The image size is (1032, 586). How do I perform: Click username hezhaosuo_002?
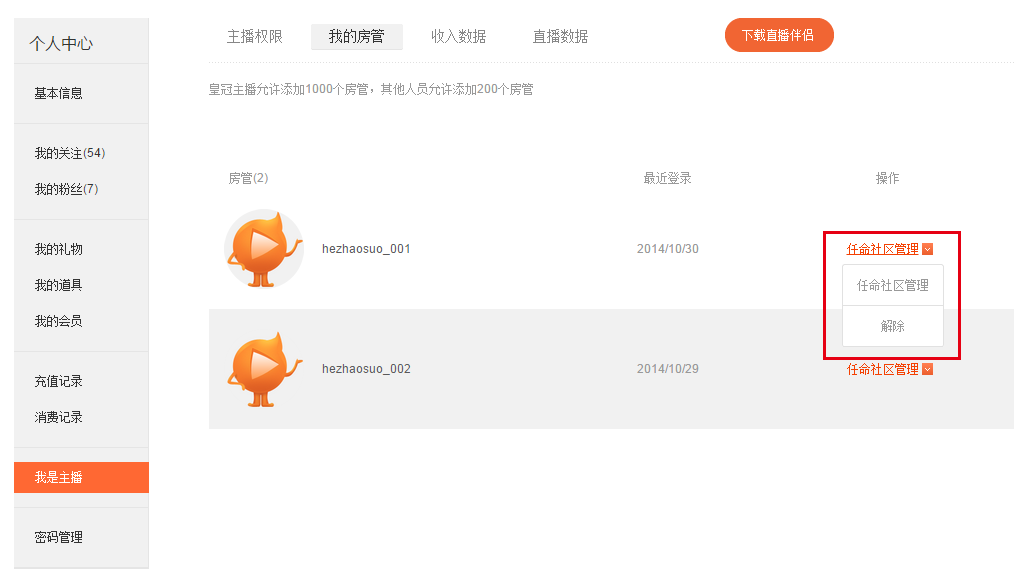tap(366, 369)
